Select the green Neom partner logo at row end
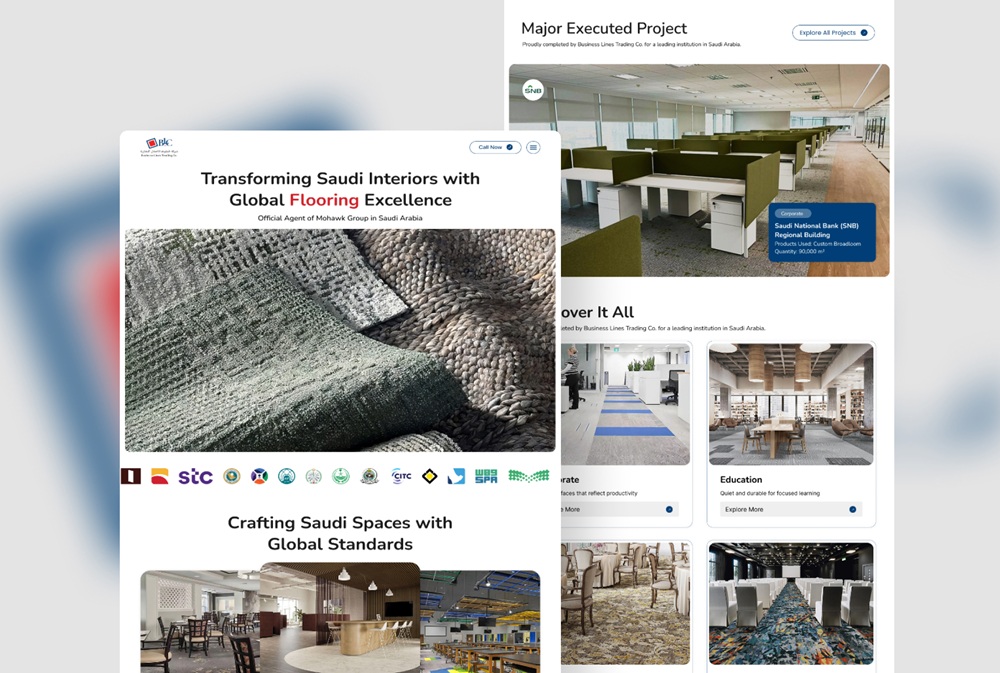This screenshot has width=1000, height=673. coord(527,475)
